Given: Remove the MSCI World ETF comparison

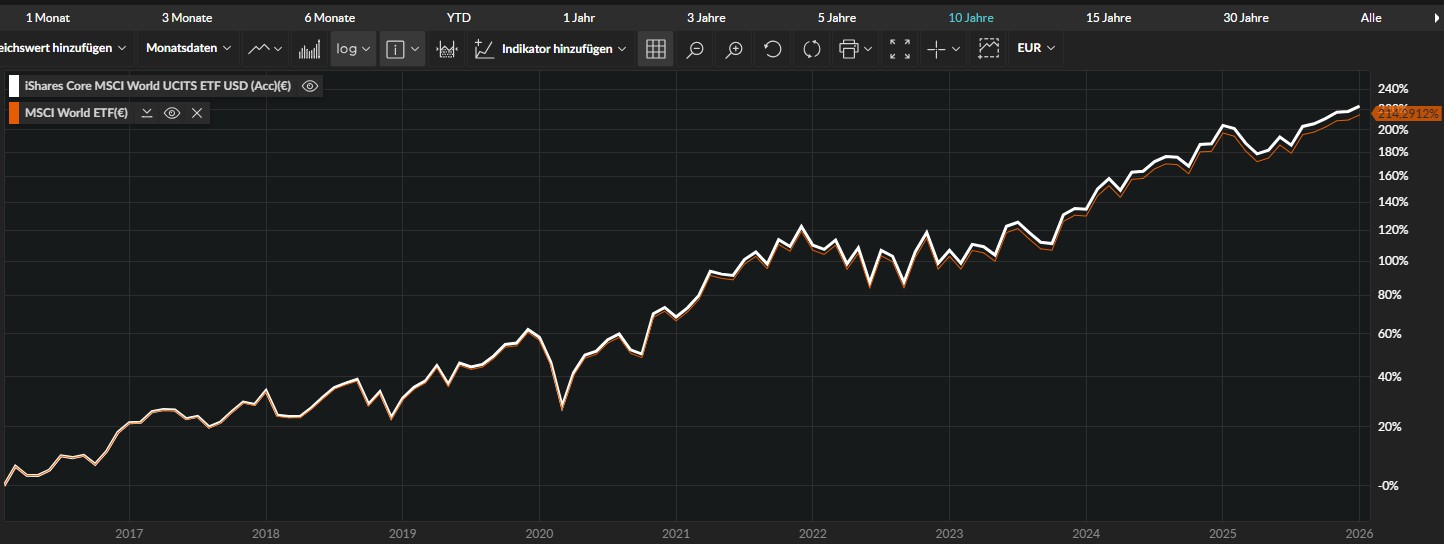Looking at the screenshot, I should point(197,113).
